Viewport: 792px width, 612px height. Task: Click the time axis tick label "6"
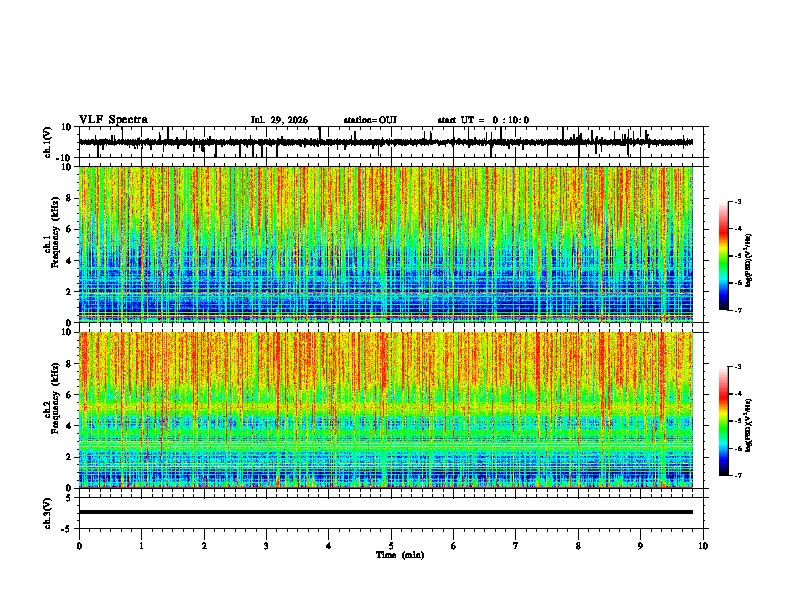pos(454,546)
